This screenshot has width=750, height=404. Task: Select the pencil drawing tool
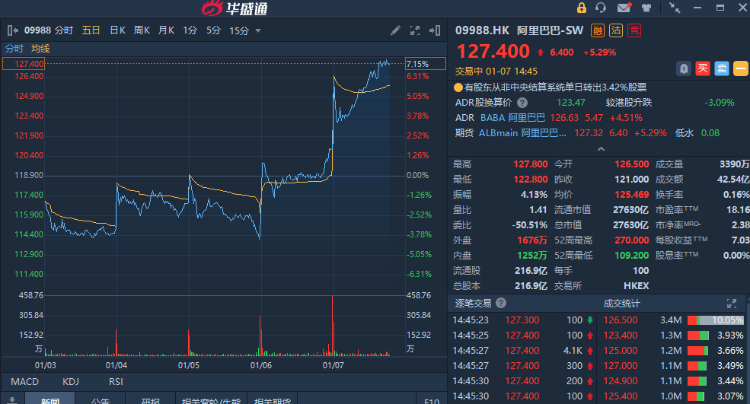(395, 30)
